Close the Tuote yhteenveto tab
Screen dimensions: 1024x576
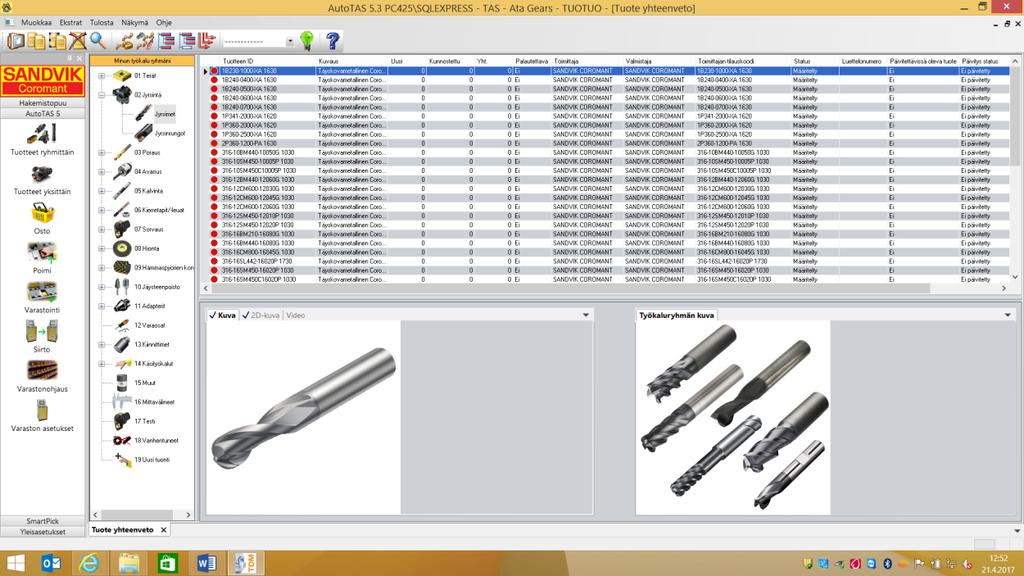(163, 530)
